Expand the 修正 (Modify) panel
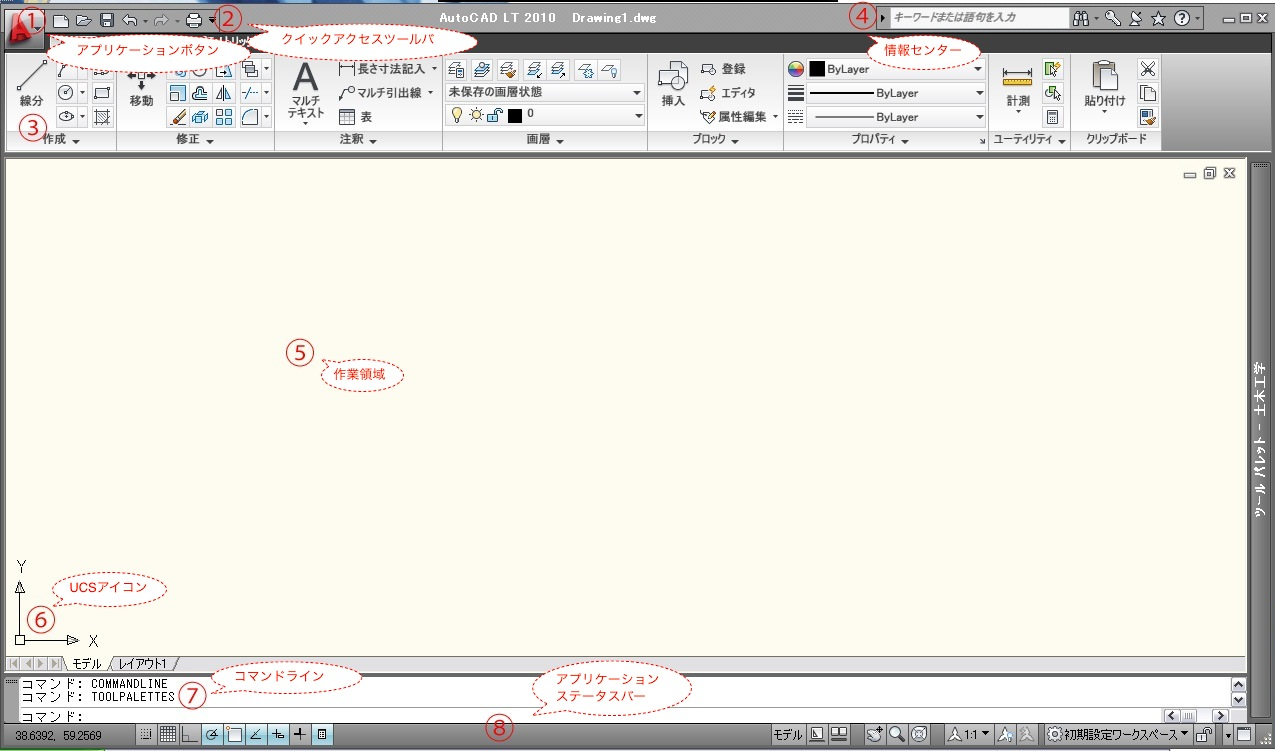This screenshot has width=1275, height=751. (x=195, y=141)
